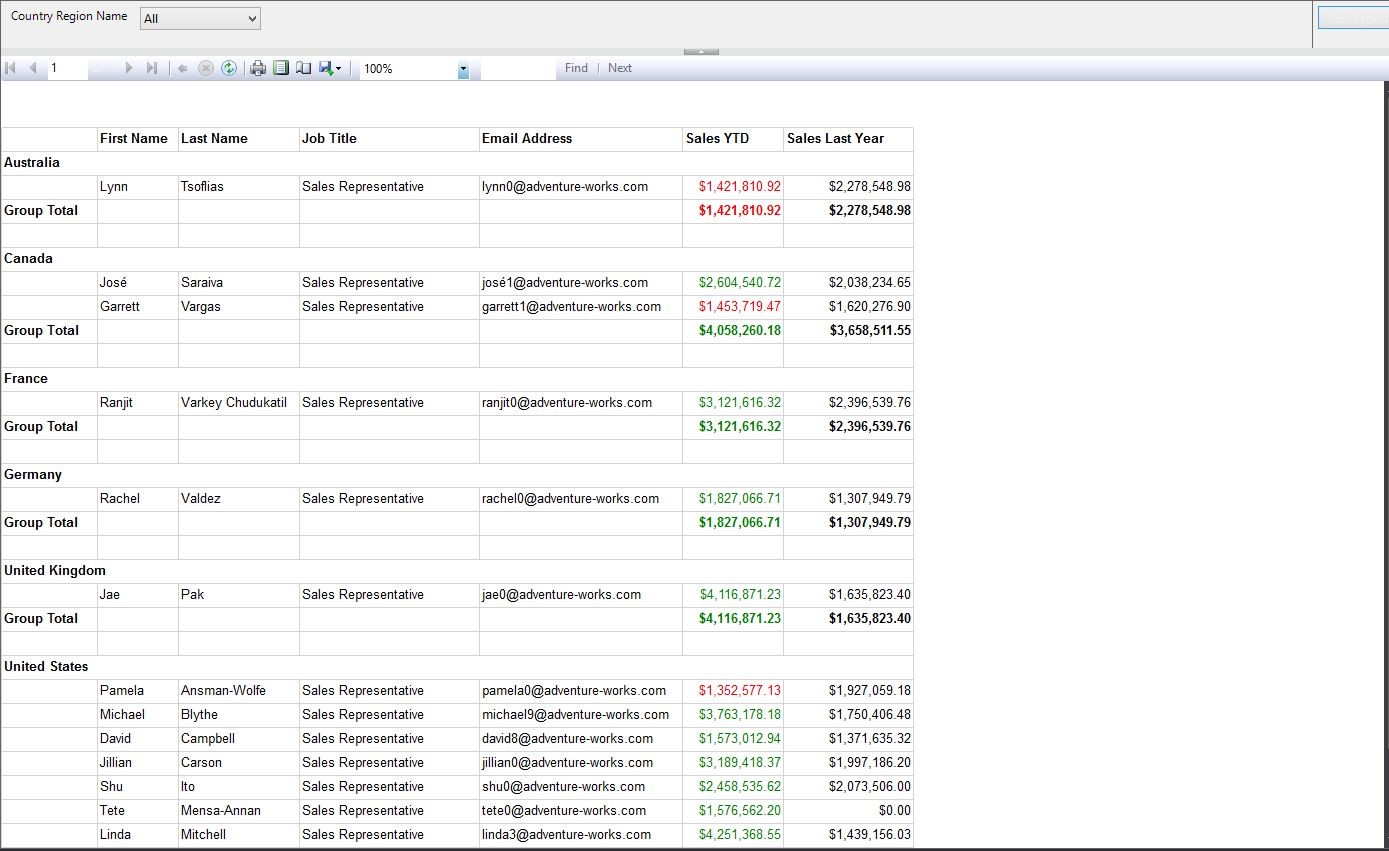Click the current page number field

tap(68, 68)
